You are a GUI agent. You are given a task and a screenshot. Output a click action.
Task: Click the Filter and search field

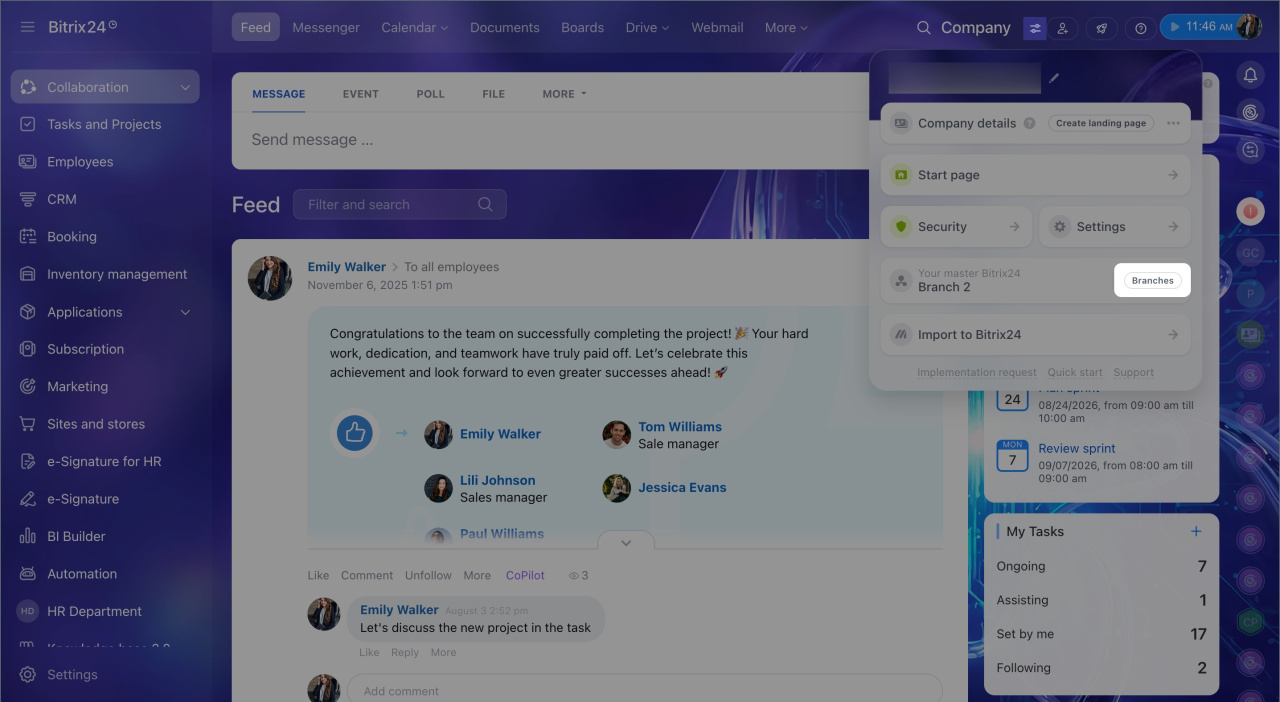click(399, 204)
